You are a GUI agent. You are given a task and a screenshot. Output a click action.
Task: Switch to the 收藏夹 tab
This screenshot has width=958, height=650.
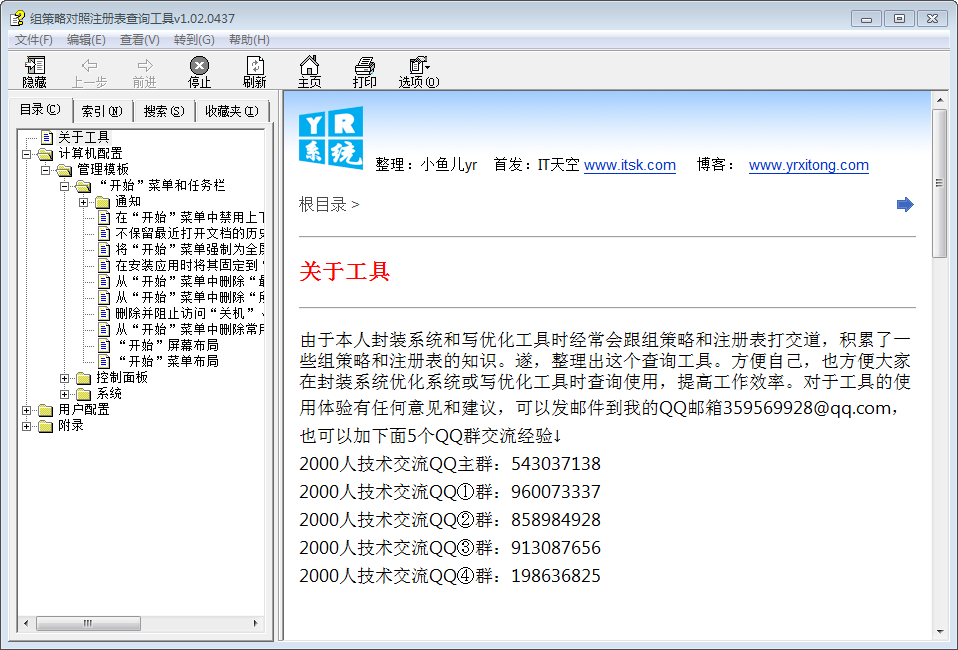232,111
